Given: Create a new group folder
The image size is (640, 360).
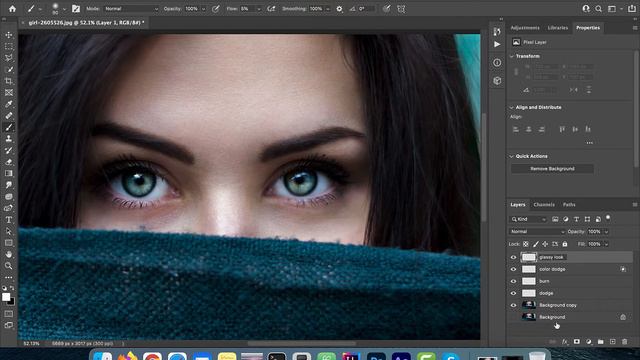Looking at the screenshot, I should (x=600, y=342).
